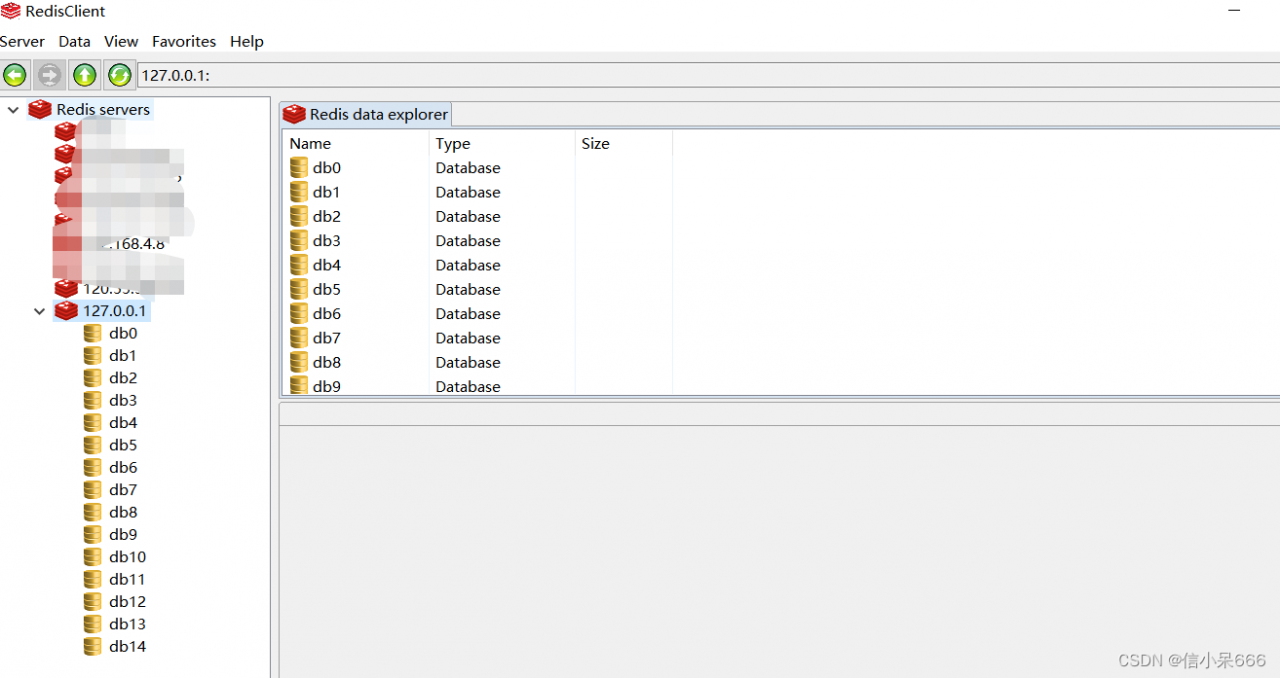This screenshot has width=1280, height=678.
Task: Select db9 label in server tree
Action: point(123,535)
